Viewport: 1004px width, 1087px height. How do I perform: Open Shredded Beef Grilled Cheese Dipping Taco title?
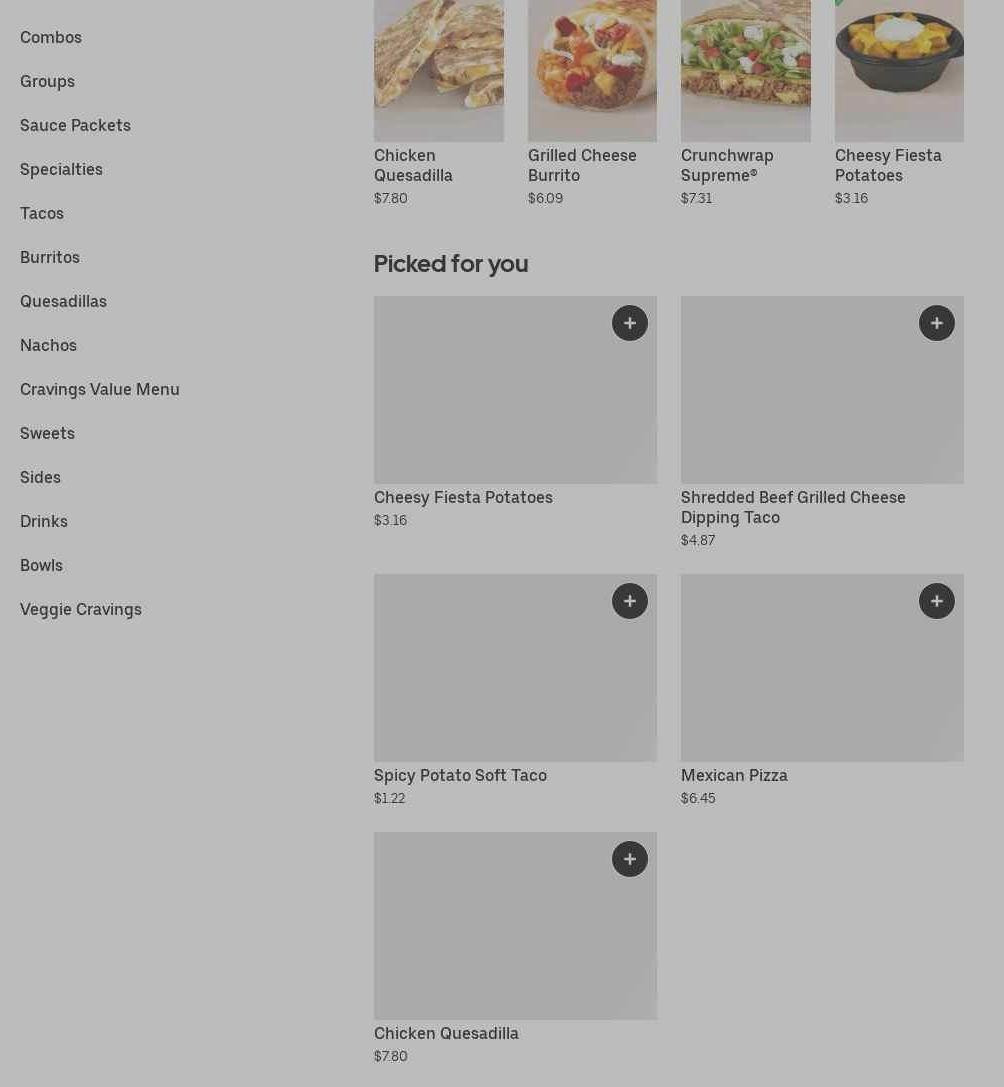coord(793,507)
